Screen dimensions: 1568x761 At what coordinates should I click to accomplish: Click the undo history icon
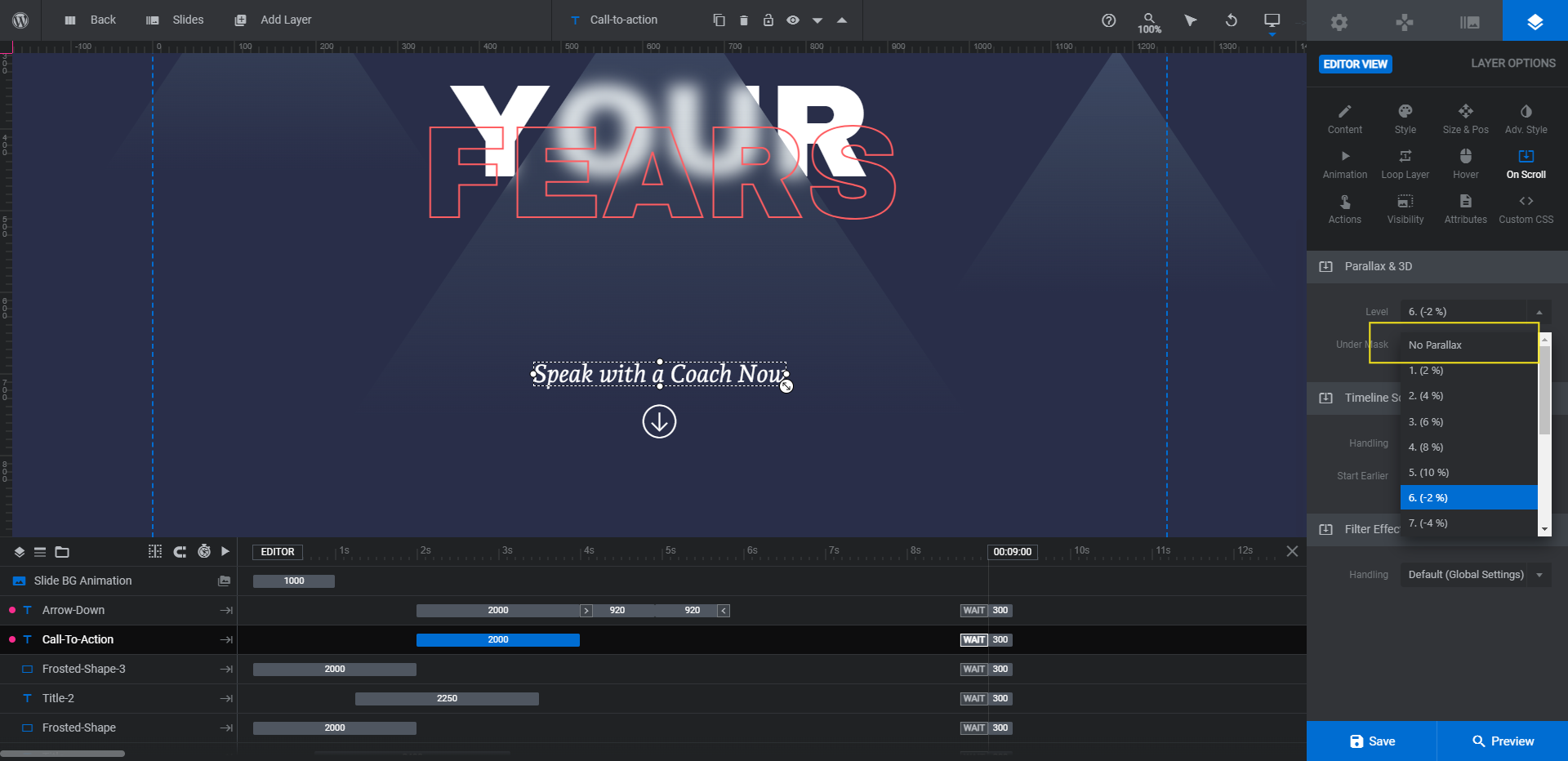pos(1231,20)
